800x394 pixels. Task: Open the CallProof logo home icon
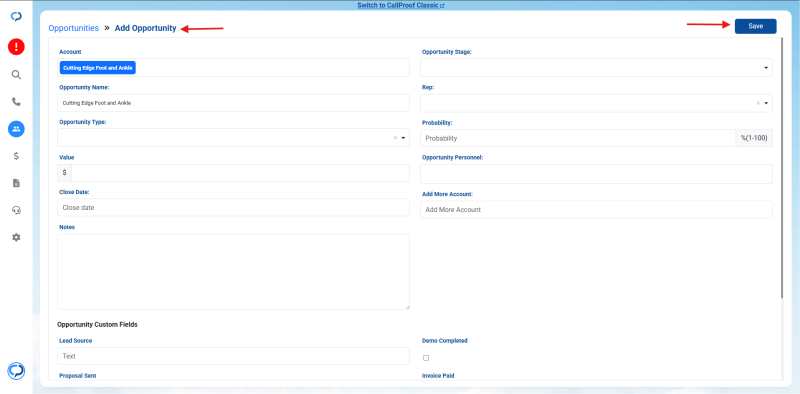16,17
